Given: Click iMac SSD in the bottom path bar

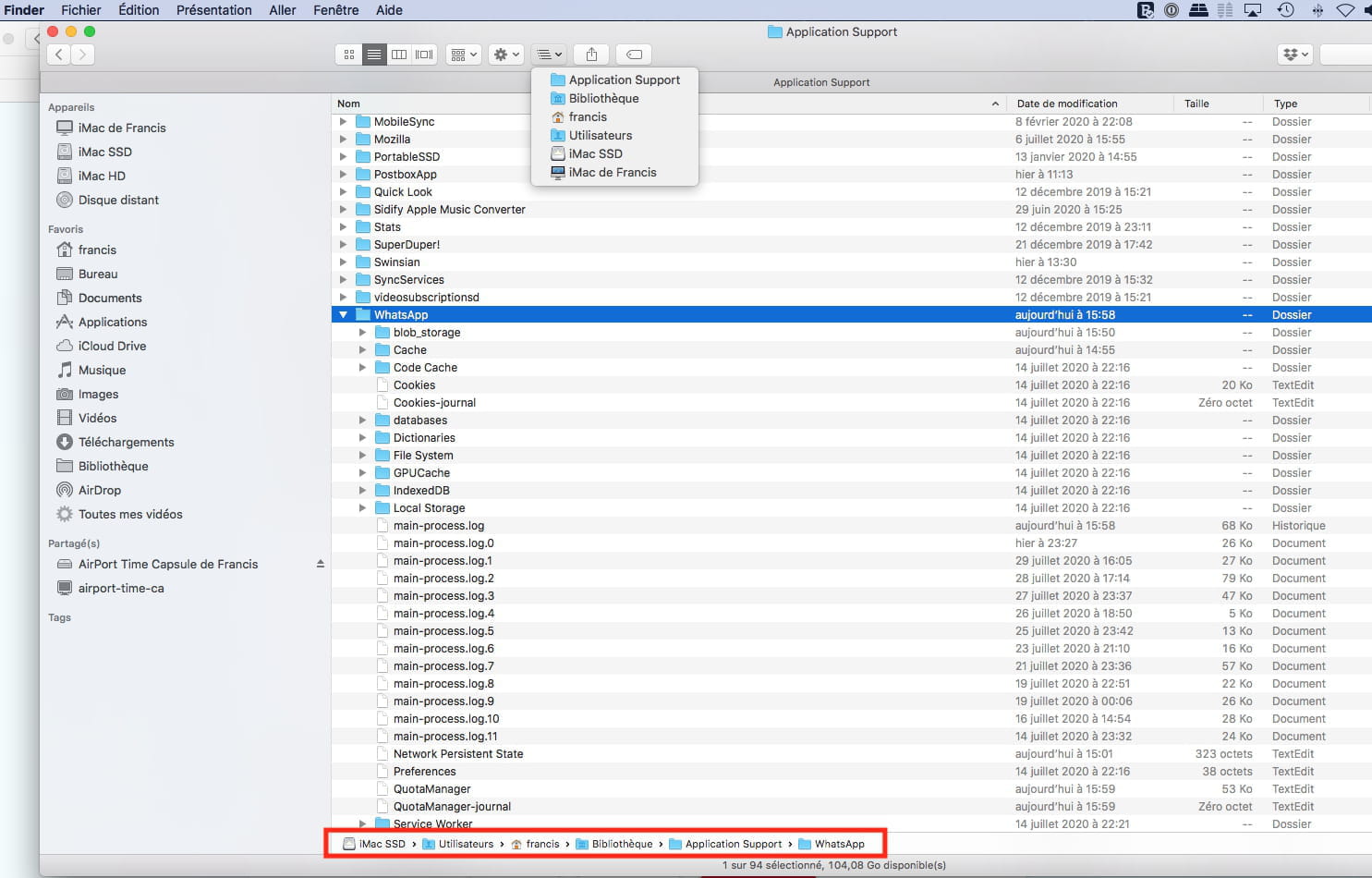Looking at the screenshot, I should pyautogui.click(x=374, y=844).
